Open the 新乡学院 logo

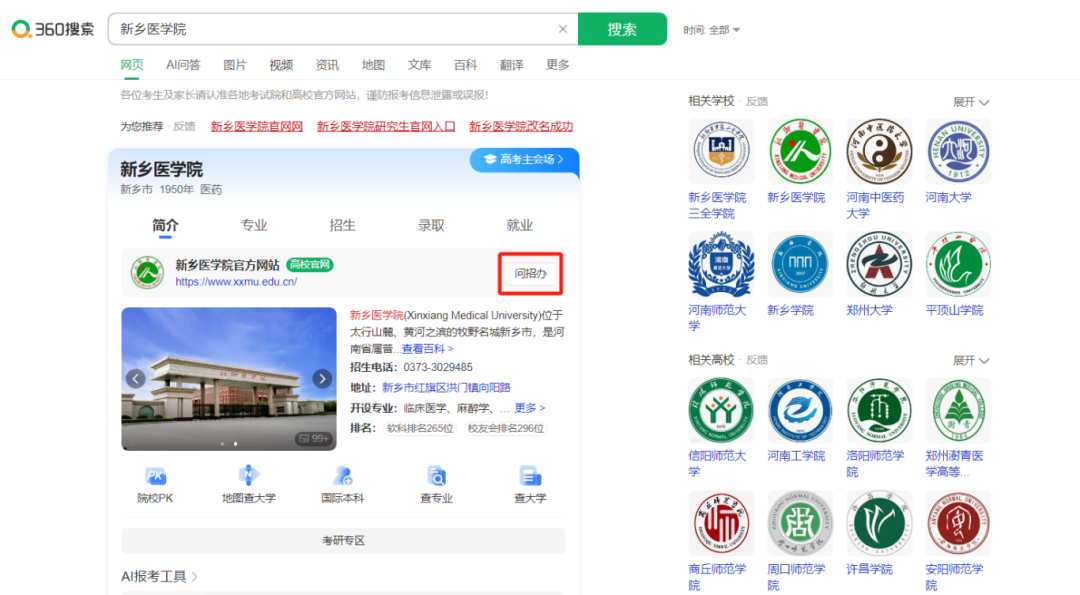coord(800,264)
